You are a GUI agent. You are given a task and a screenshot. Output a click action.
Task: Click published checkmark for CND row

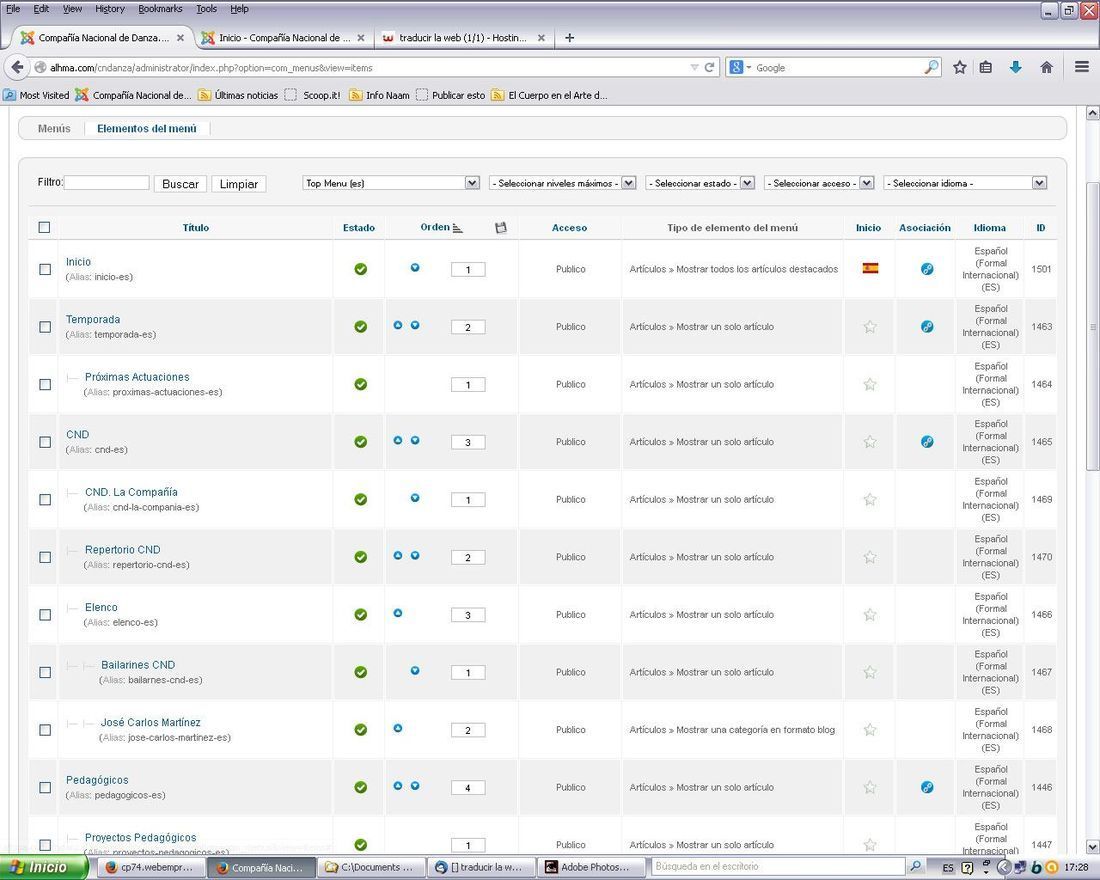pos(361,442)
